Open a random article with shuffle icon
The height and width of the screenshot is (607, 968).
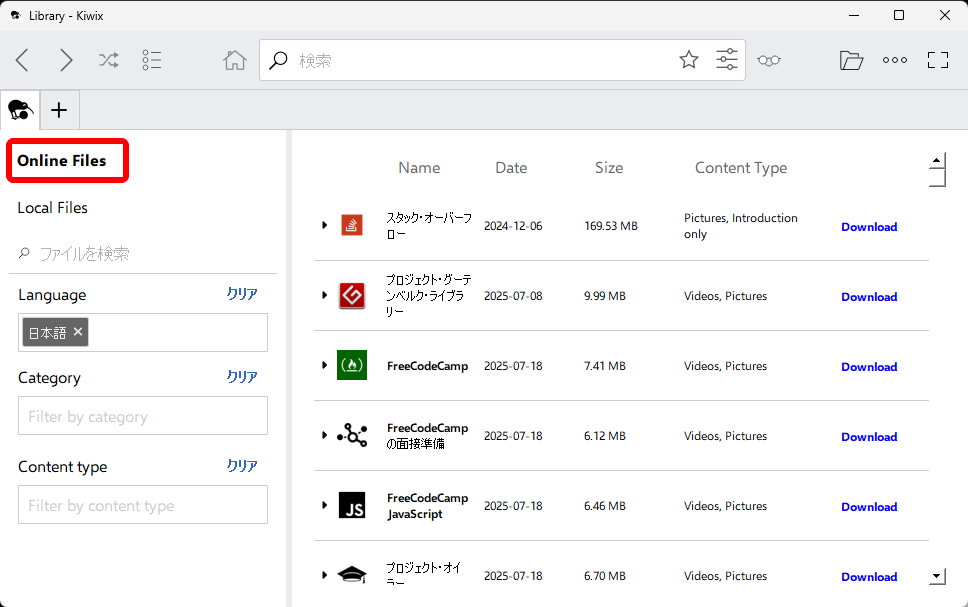(109, 60)
